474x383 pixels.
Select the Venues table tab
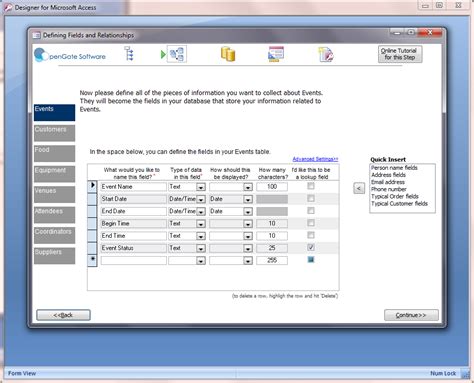(x=54, y=194)
